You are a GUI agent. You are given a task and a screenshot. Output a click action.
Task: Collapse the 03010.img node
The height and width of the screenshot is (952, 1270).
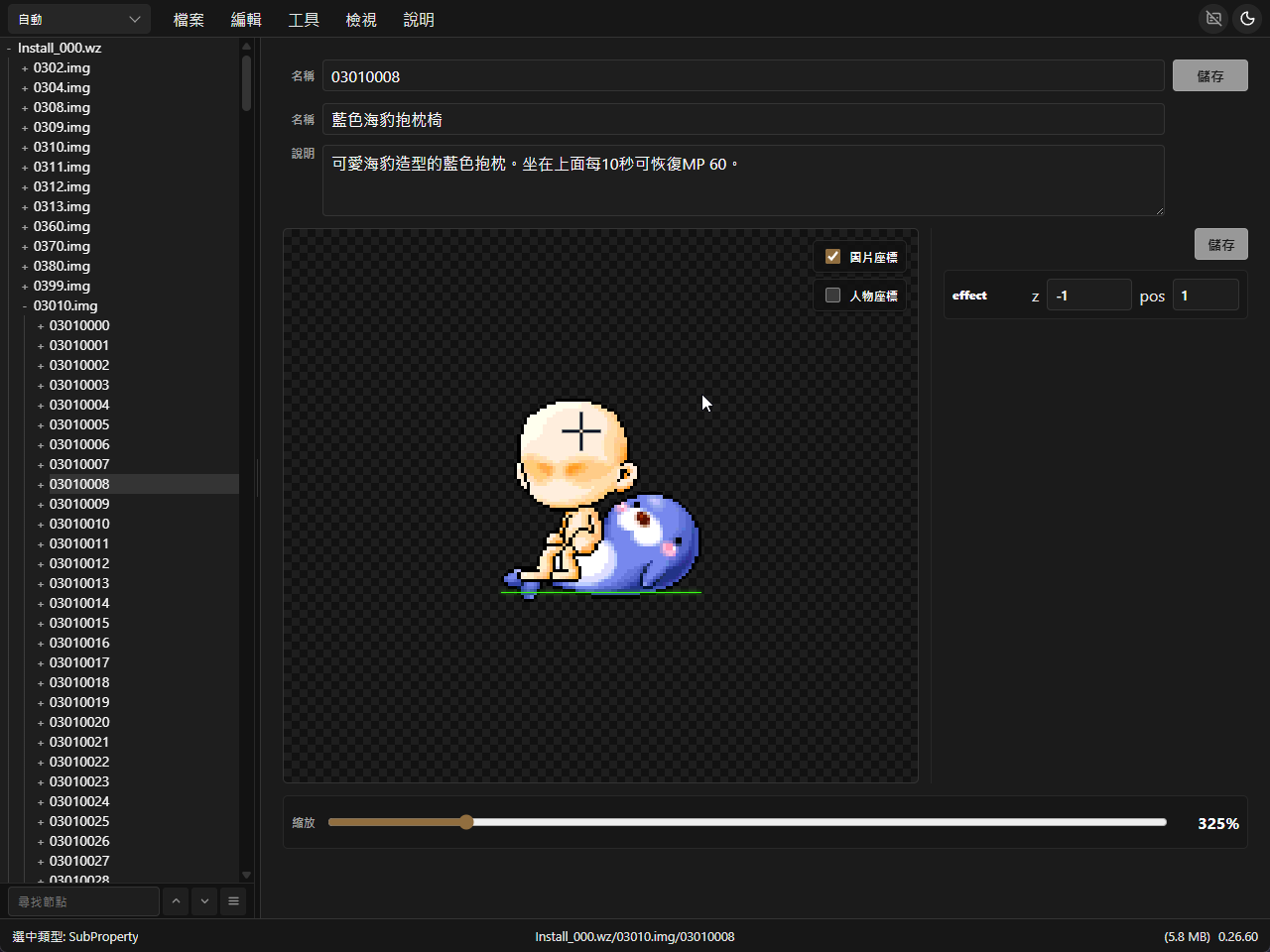pyautogui.click(x=25, y=305)
